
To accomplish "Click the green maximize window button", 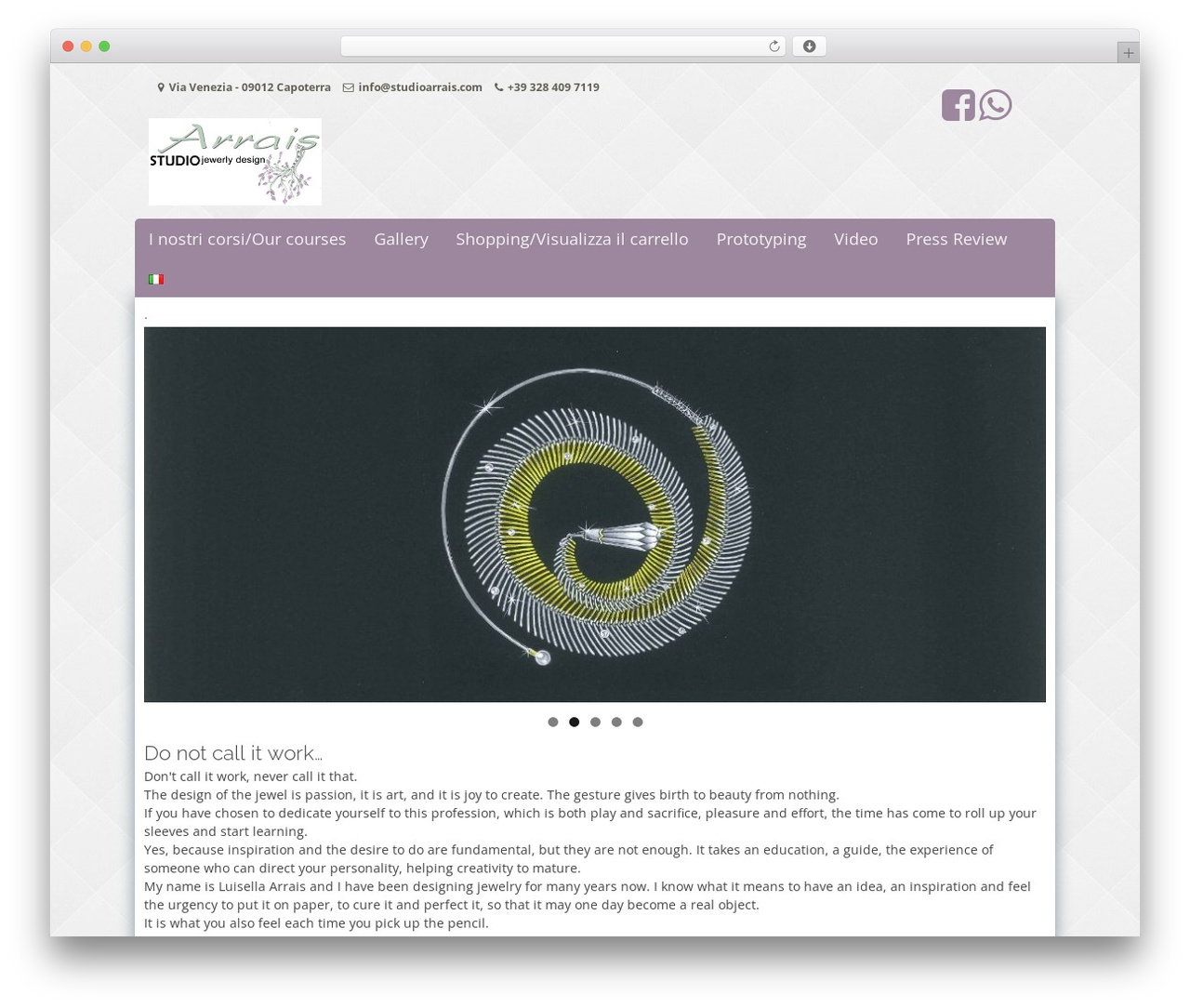I will click(104, 46).
